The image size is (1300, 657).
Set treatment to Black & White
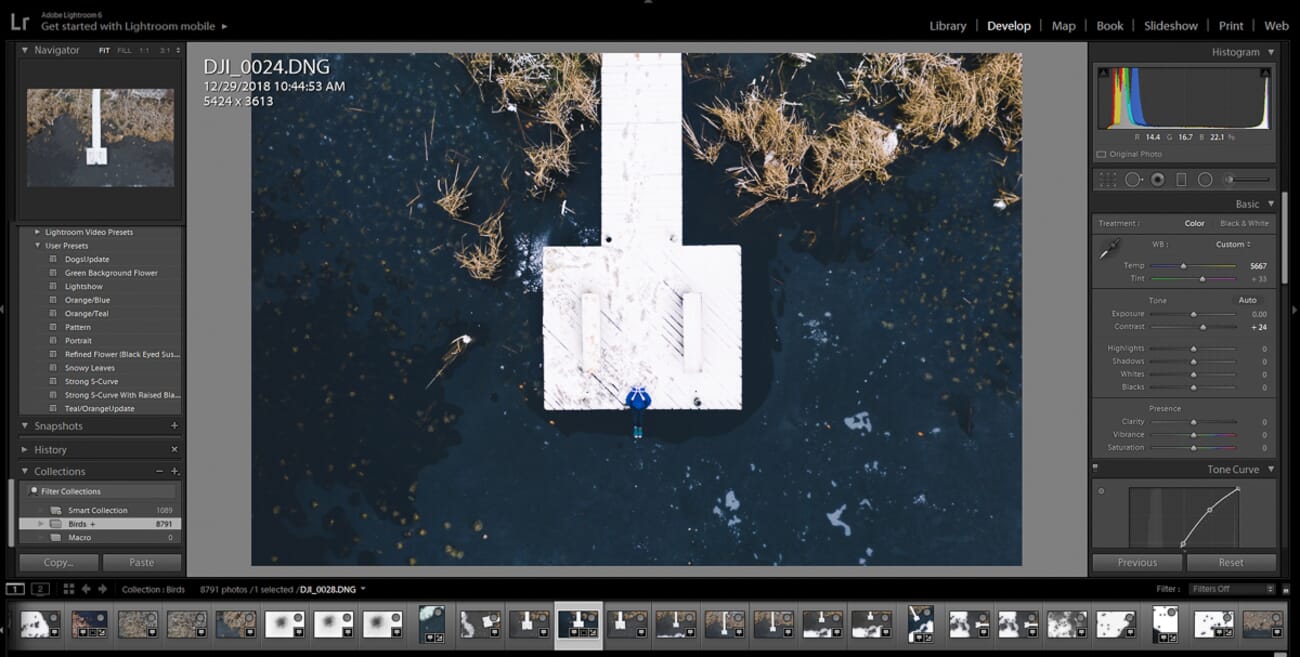pos(1244,223)
